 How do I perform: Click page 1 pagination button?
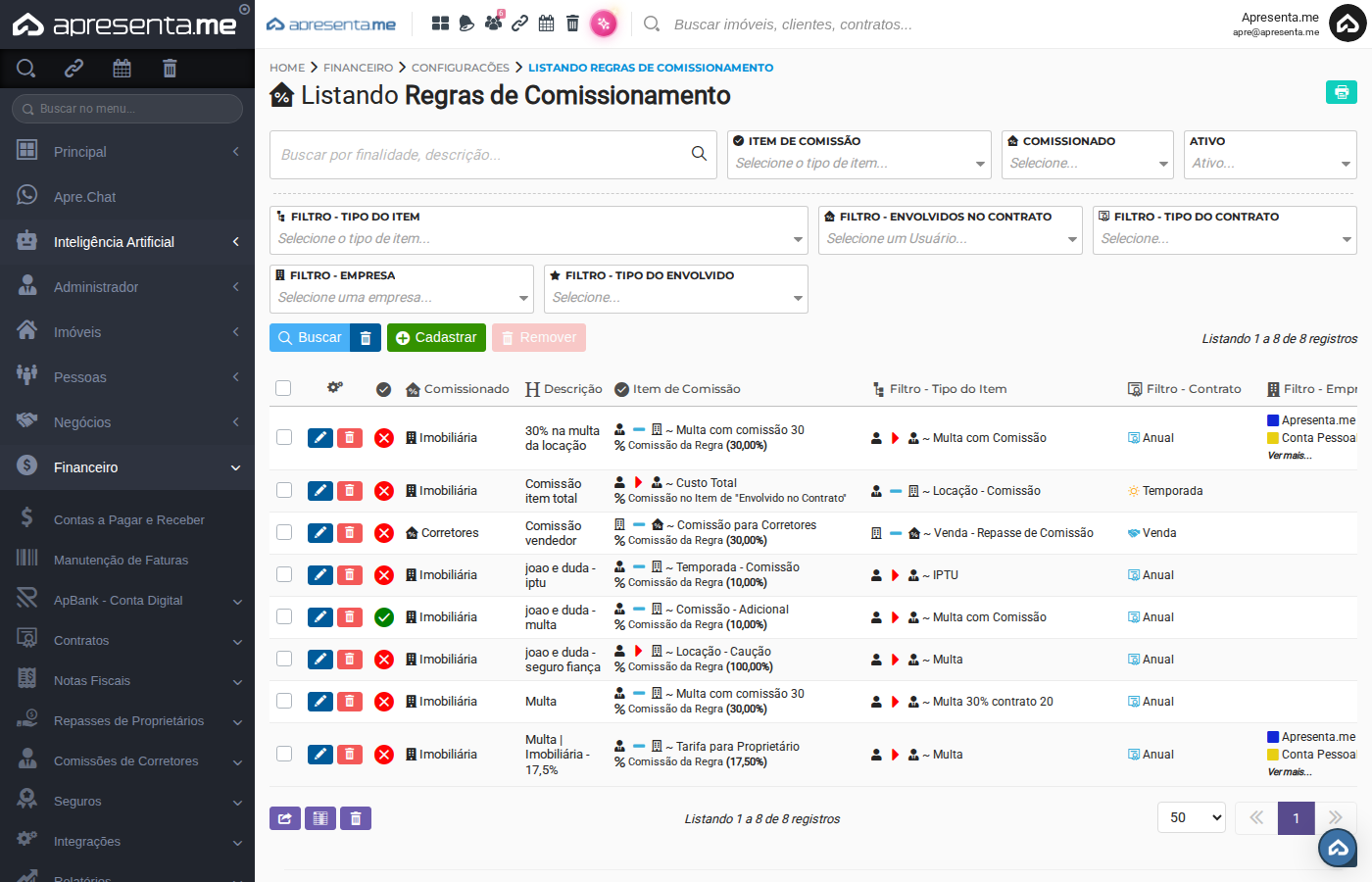click(x=1296, y=817)
